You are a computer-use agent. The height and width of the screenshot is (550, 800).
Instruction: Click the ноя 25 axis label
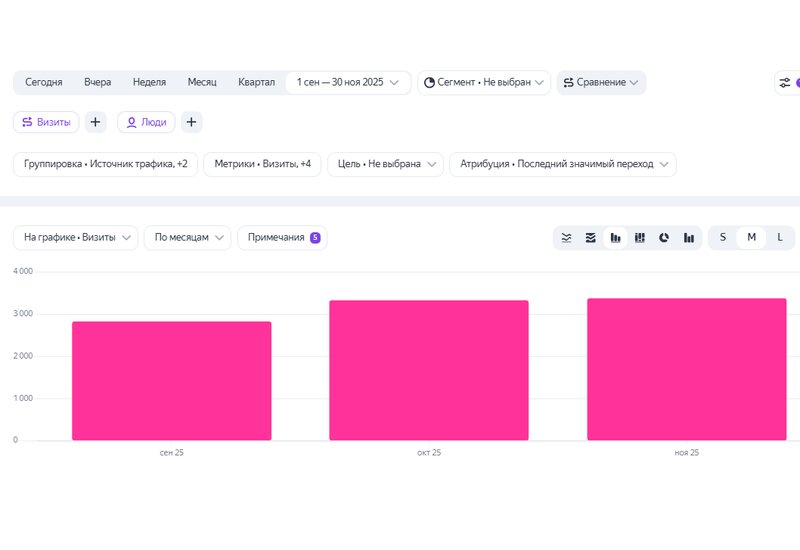(686, 453)
